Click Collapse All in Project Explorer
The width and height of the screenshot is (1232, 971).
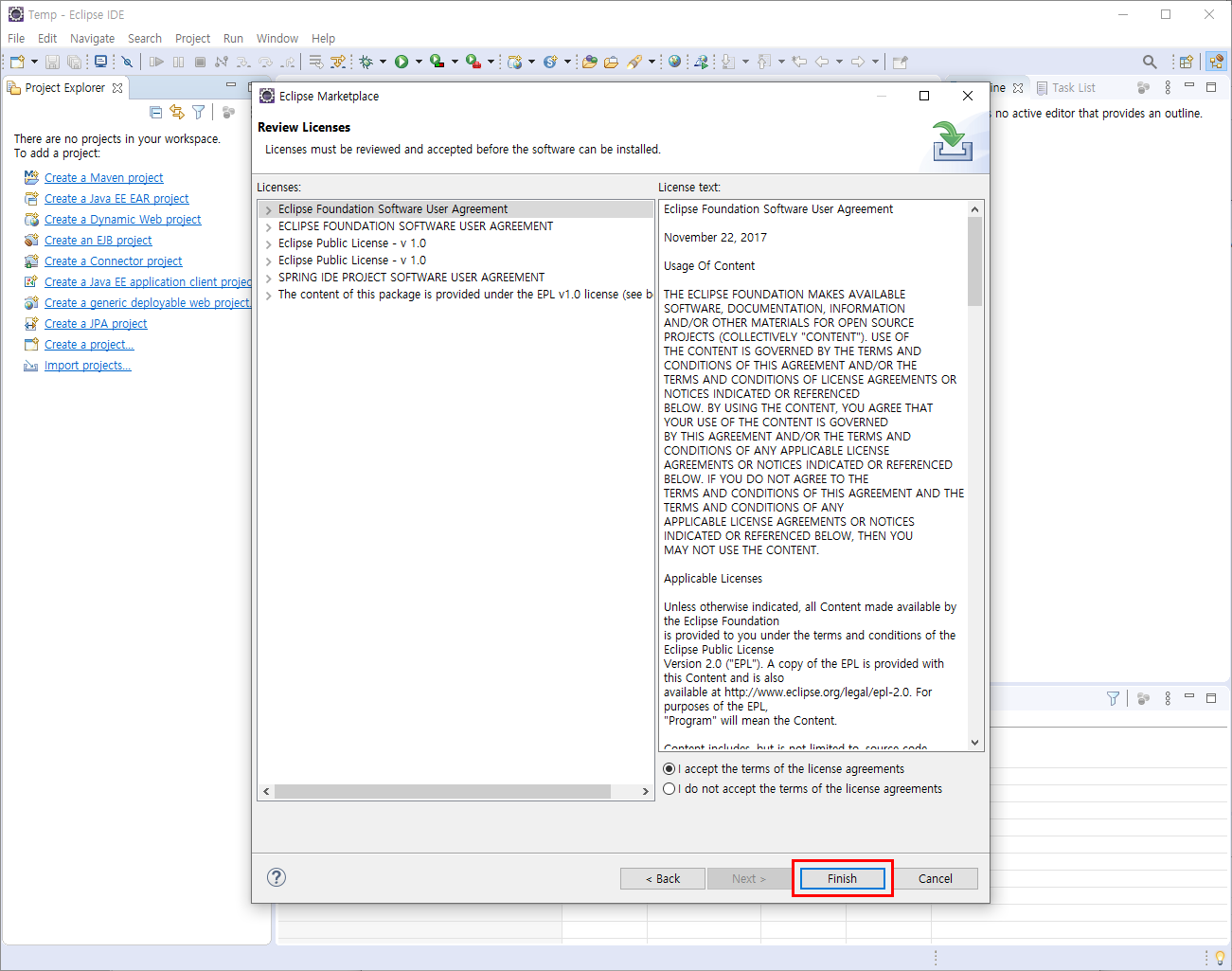(156, 112)
